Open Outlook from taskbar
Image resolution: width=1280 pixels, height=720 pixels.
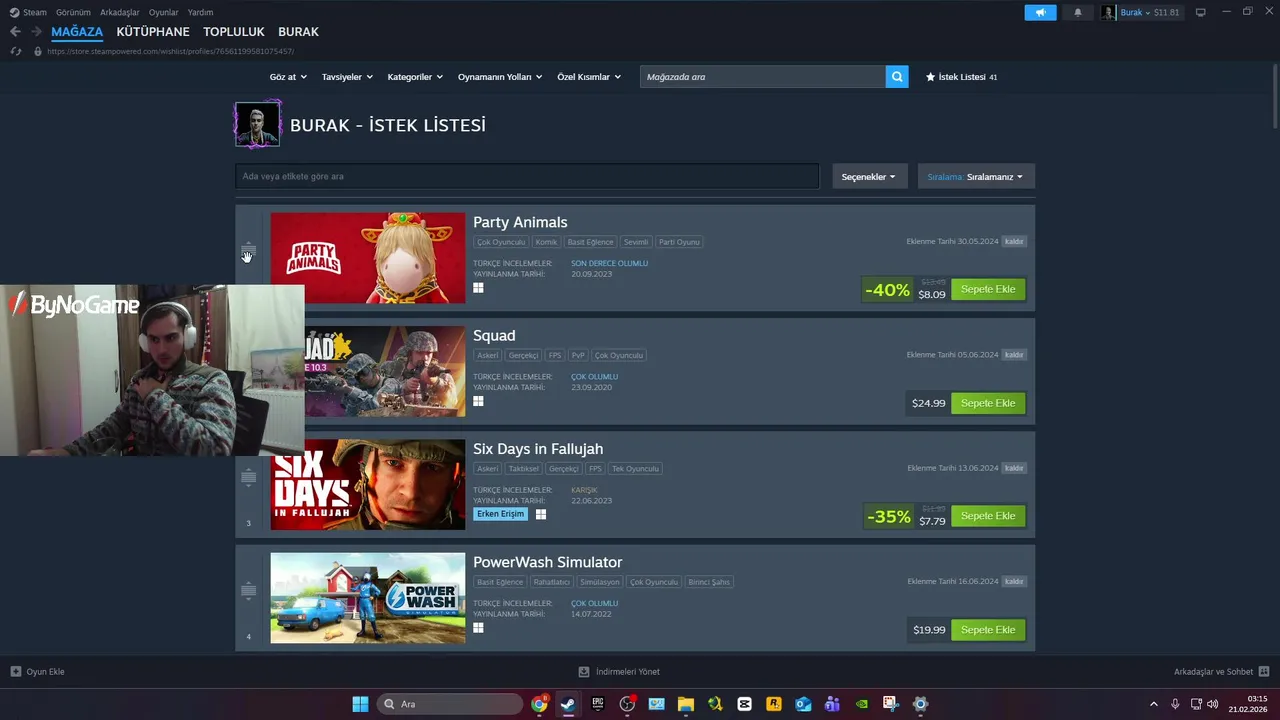click(803, 704)
